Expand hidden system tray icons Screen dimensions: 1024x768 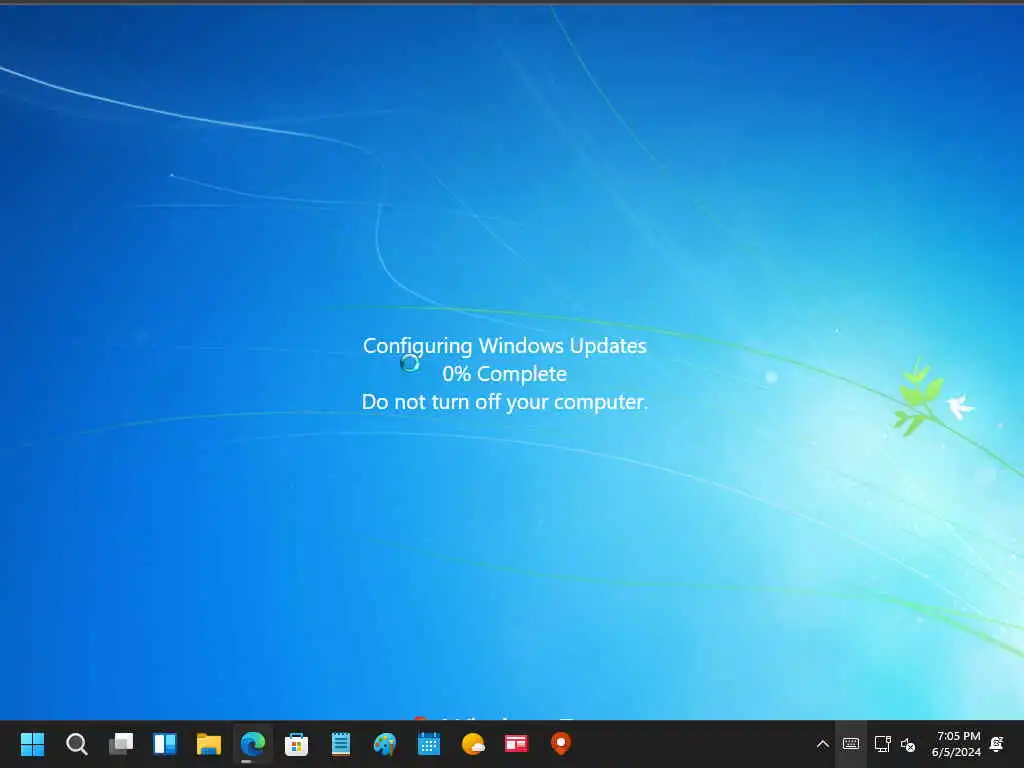click(823, 744)
